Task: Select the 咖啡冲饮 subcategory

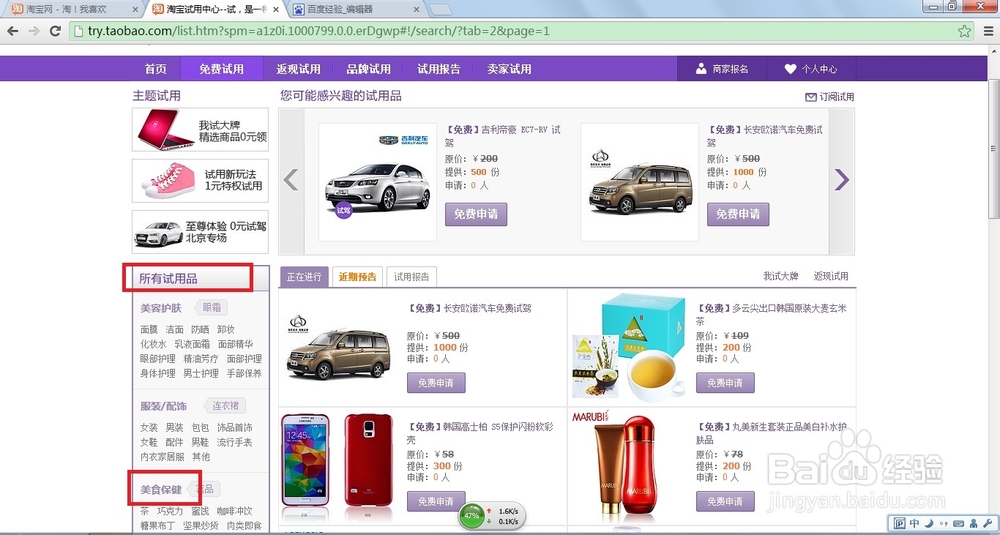Action: pos(235,511)
